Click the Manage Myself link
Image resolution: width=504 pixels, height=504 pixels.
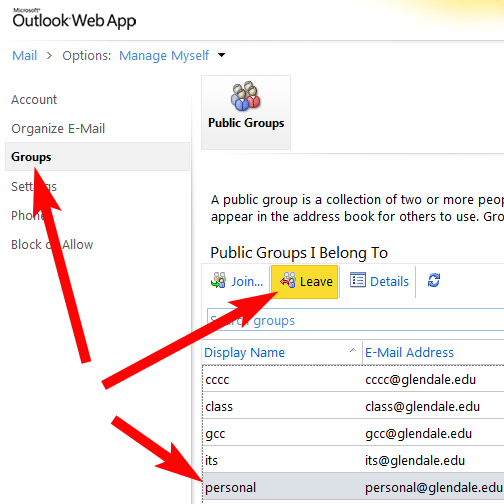[x=164, y=56]
